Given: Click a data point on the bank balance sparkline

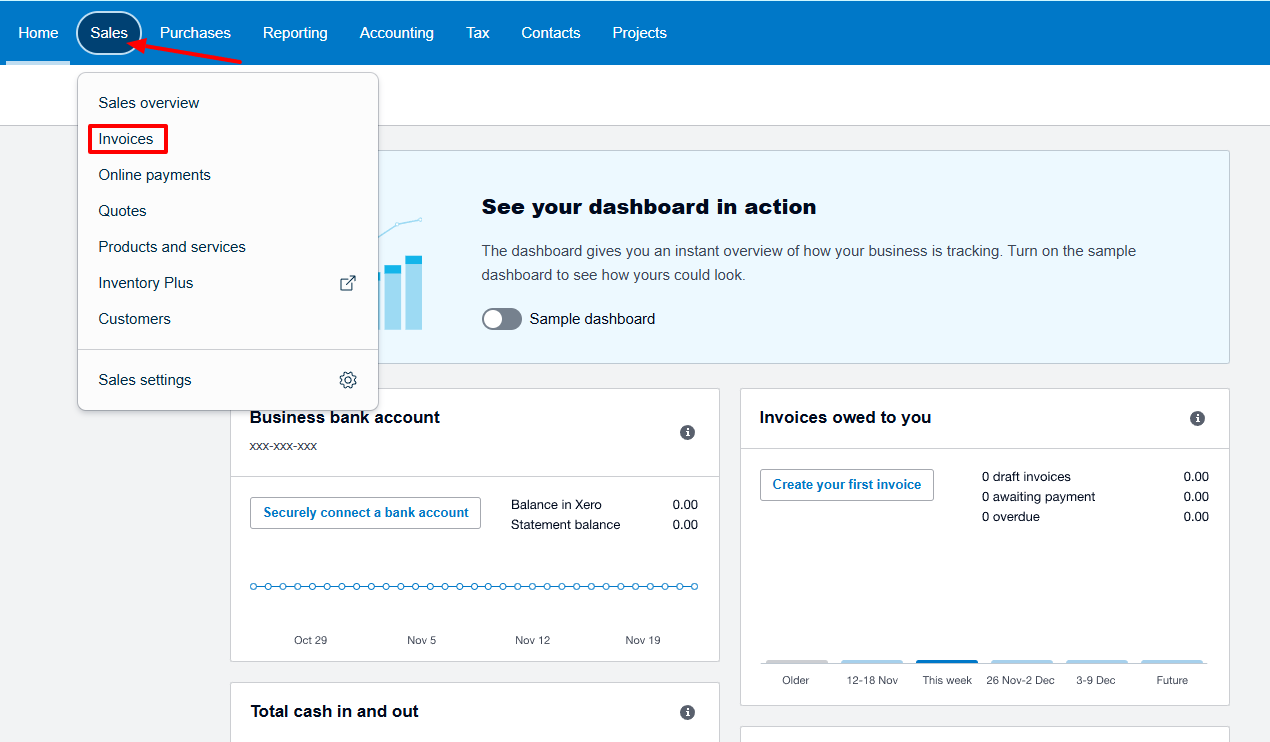Looking at the screenshot, I should point(473,586).
